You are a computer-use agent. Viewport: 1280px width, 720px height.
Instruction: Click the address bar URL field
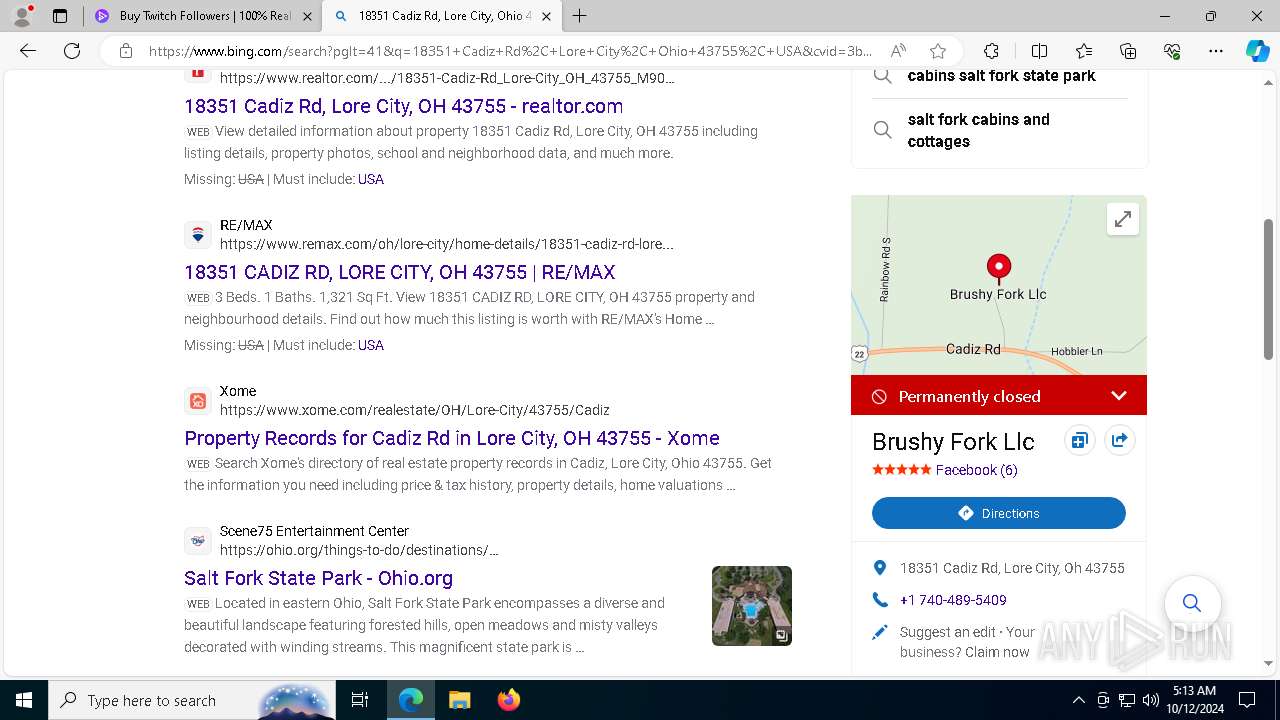pos(510,51)
